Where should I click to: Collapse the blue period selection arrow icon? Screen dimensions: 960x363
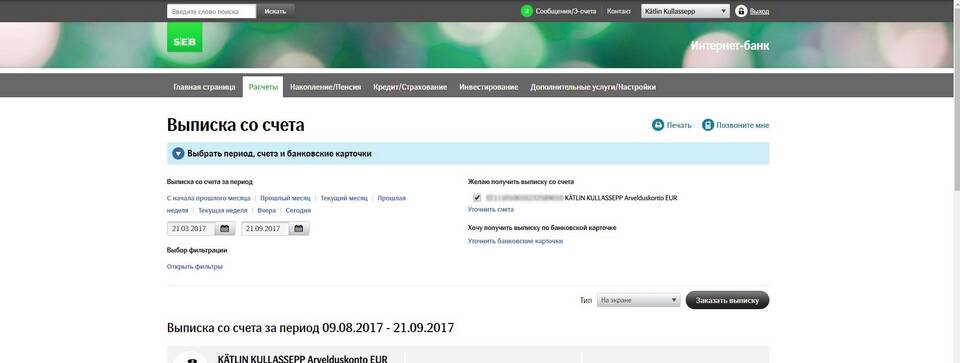coord(178,154)
